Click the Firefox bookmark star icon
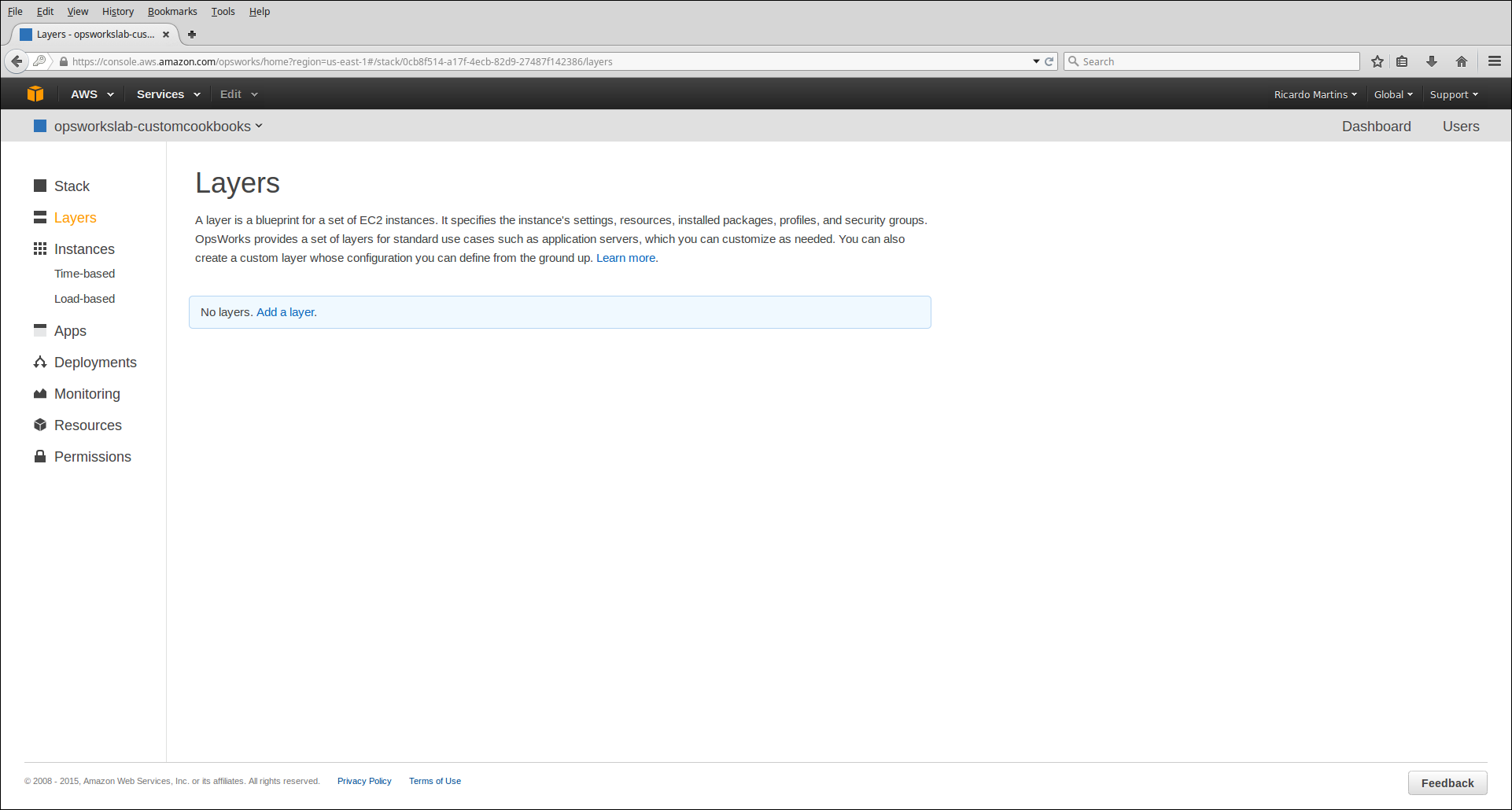Image resolution: width=1512 pixels, height=810 pixels. coord(1377,61)
